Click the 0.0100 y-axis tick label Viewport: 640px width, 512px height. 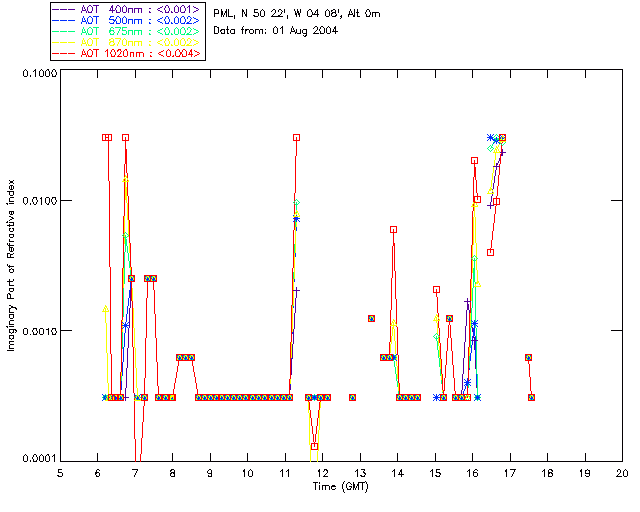(39, 201)
